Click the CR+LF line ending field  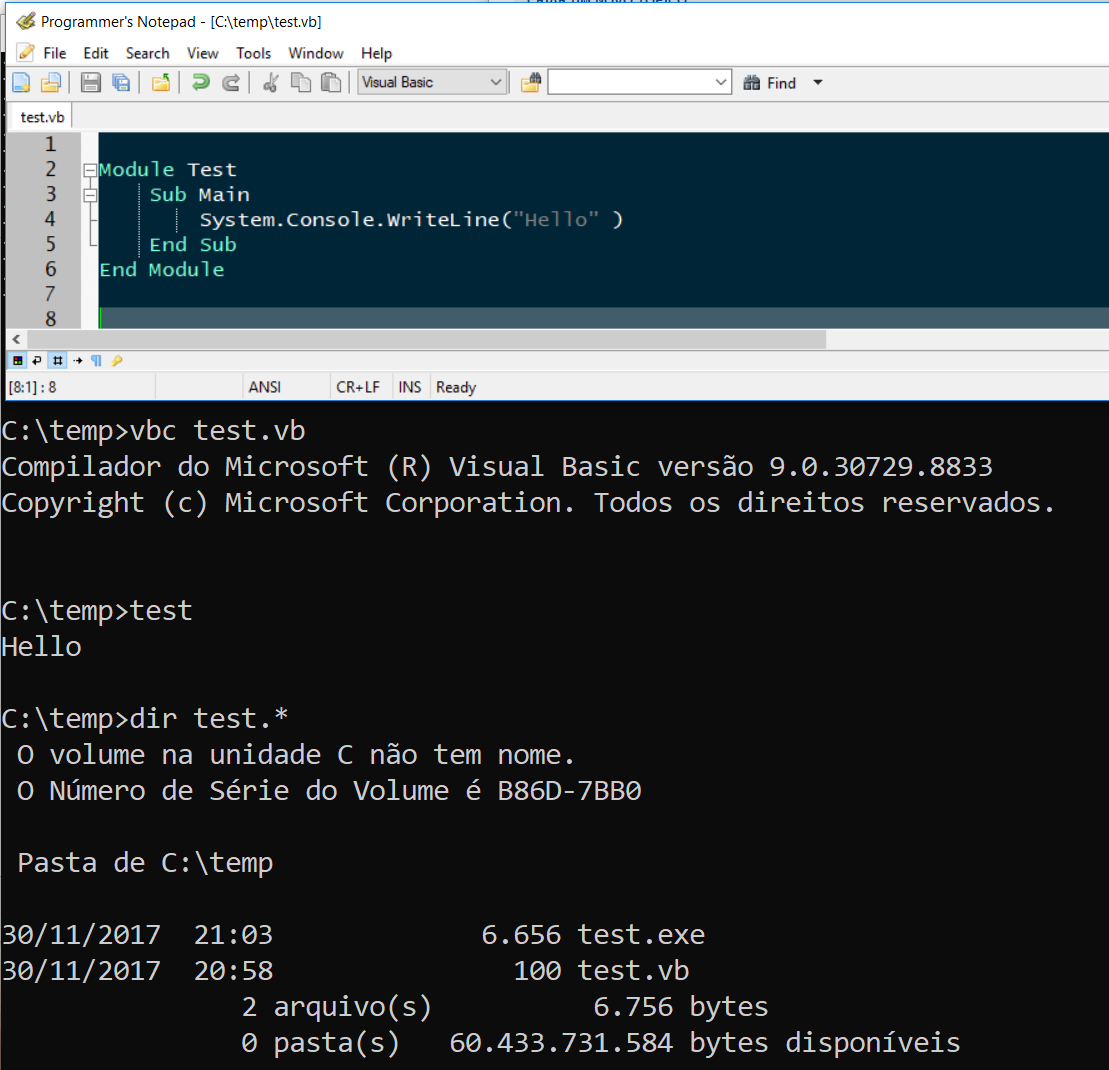[x=358, y=388]
